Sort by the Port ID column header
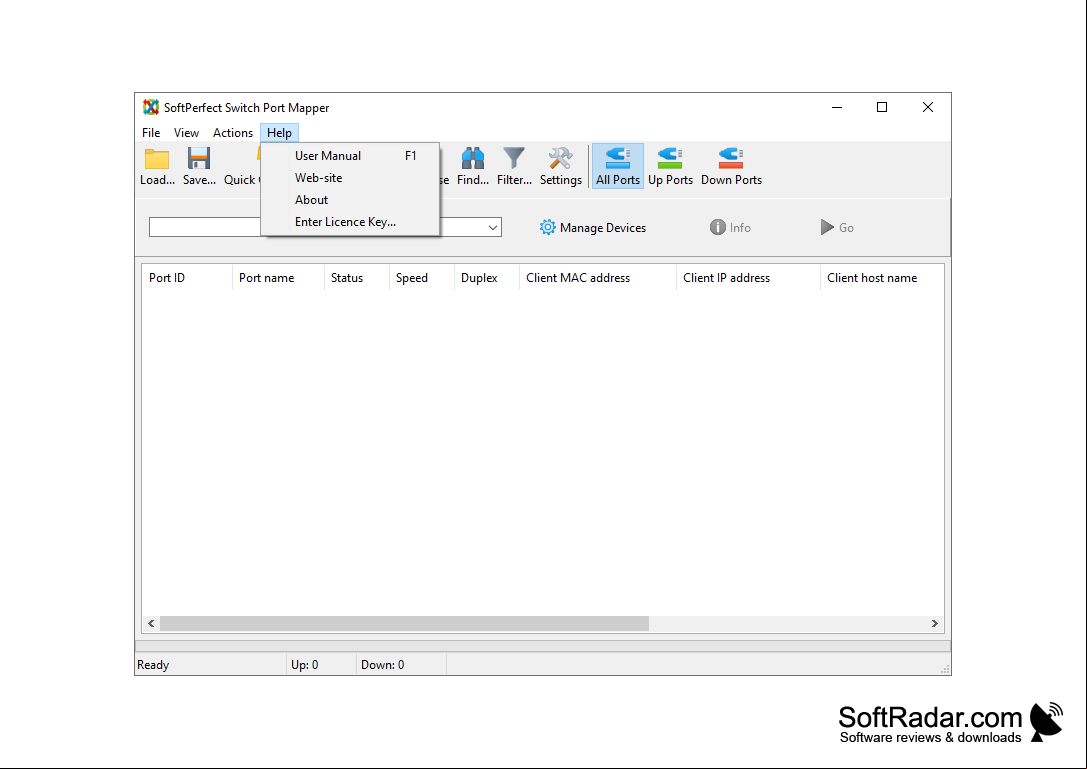 point(187,278)
